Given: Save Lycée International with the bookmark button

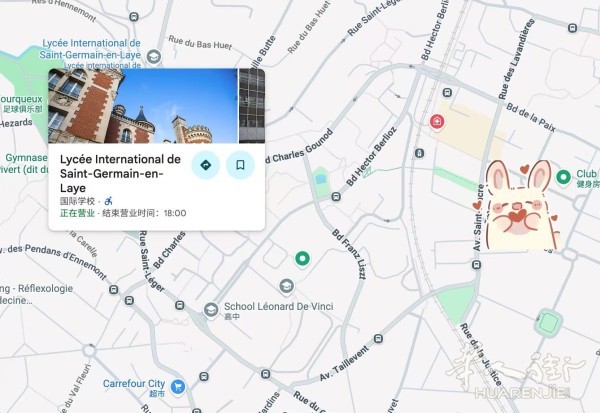Looking at the screenshot, I should point(240,165).
